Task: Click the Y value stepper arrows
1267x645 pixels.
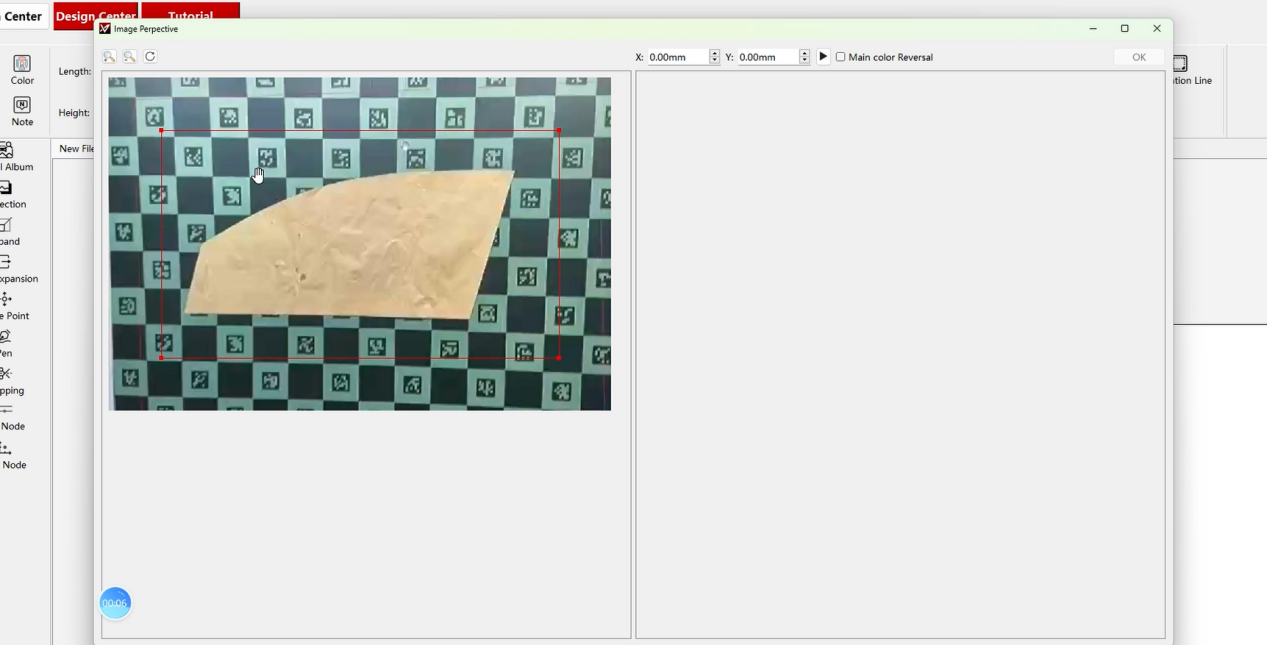Action: pos(804,57)
